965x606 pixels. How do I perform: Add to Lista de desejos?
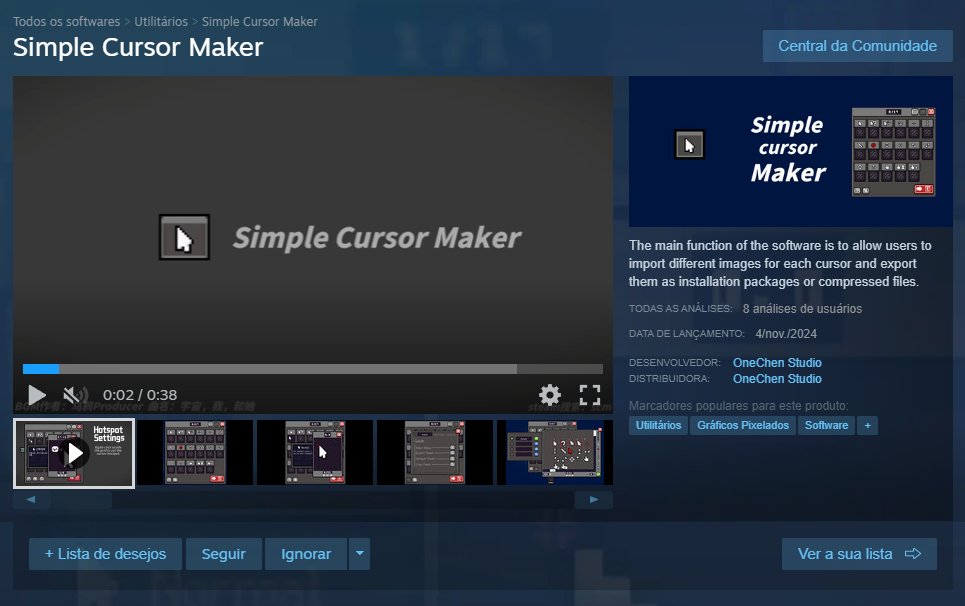[x=105, y=554]
